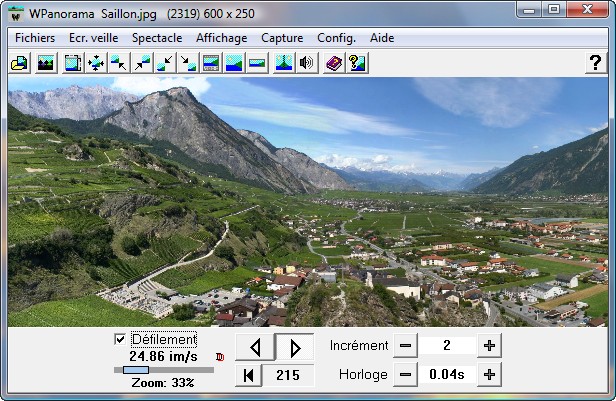Click the position field showing 215
Viewport: 616px width, 401px height.
tap(288, 375)
